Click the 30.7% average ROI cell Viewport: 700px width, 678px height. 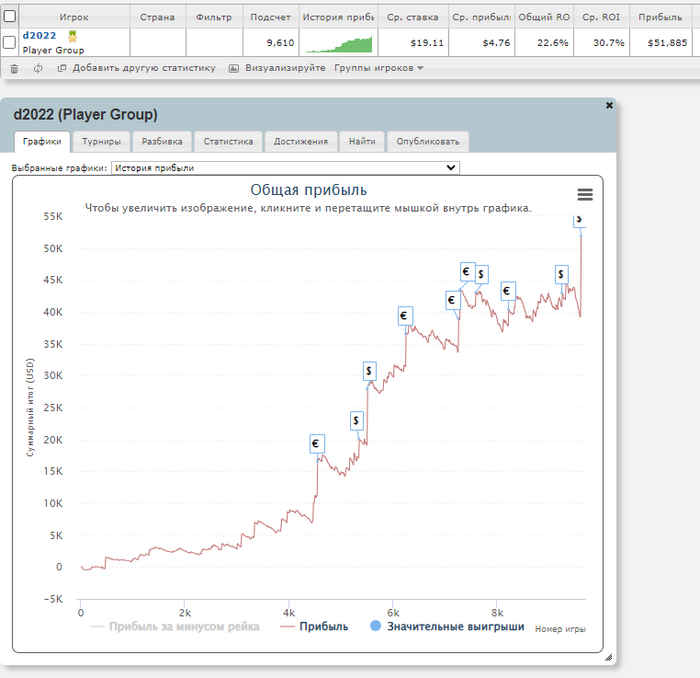(601, 43)
